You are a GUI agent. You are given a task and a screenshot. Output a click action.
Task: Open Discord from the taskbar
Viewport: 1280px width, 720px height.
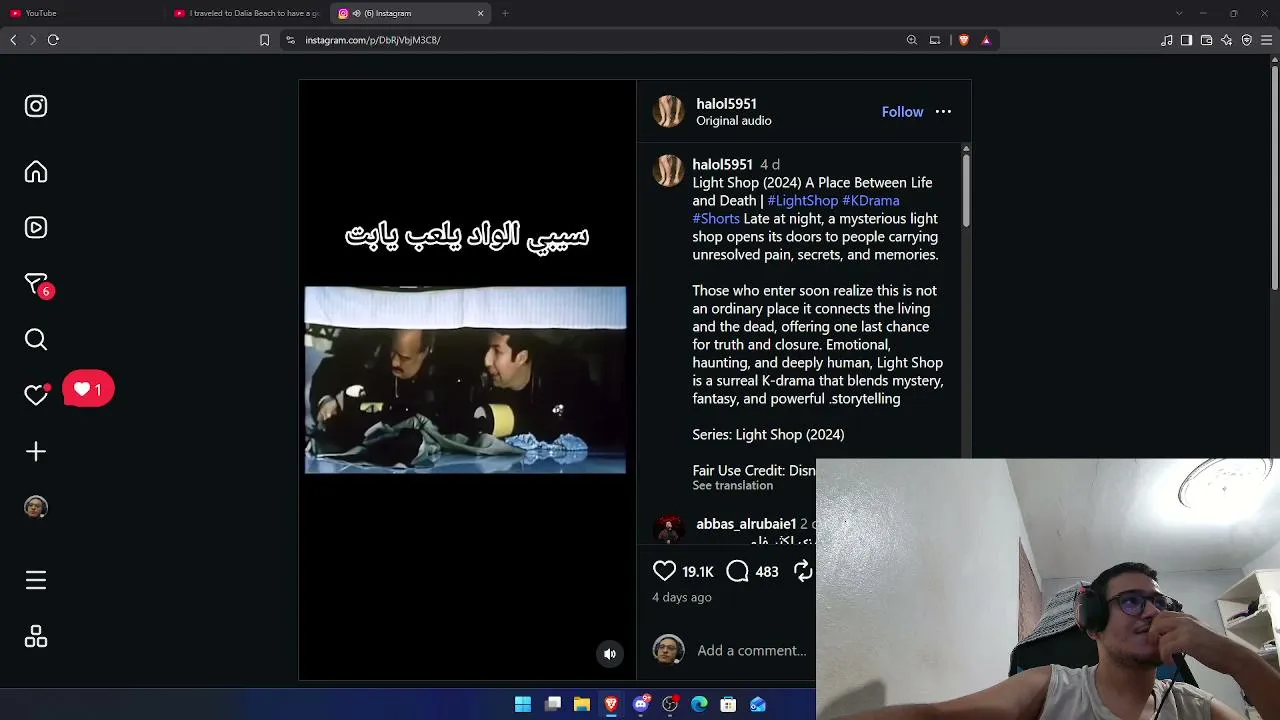click(x=641, y=704)
